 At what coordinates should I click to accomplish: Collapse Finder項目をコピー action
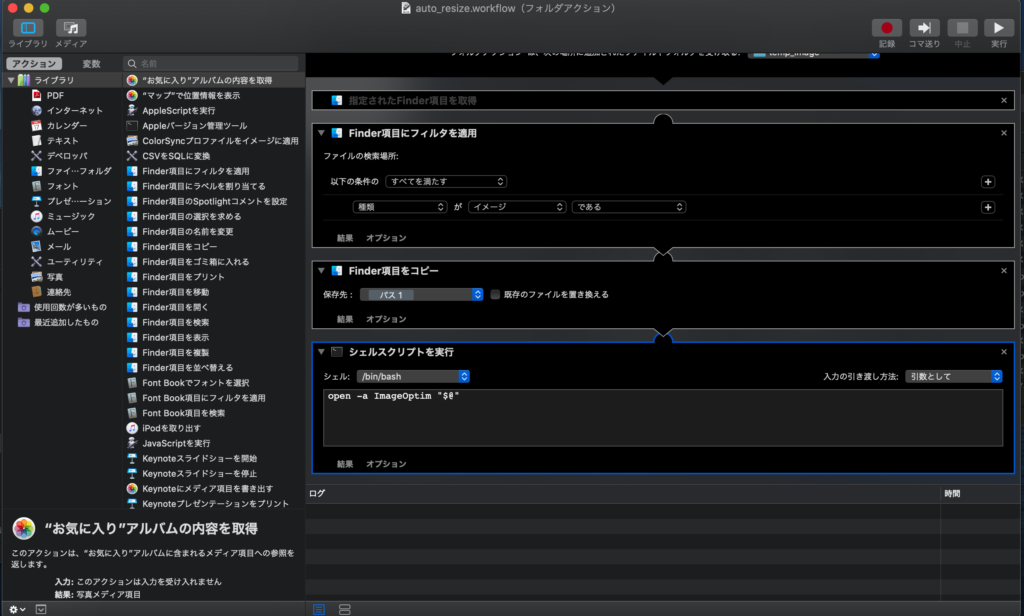click(321, 270)
